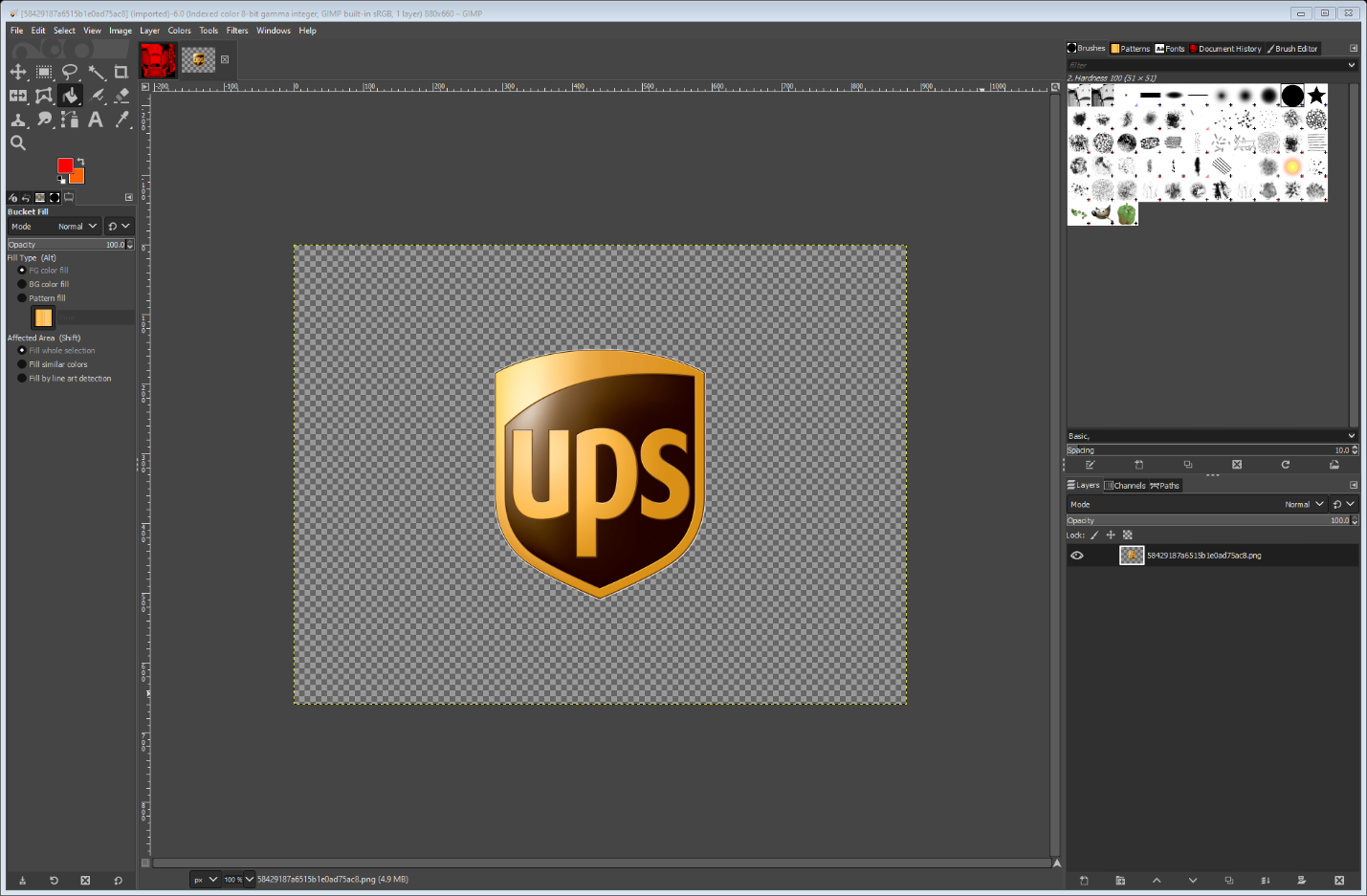Viewport: 1367px width, 896px height.
Task: Swap foreground and background colors
Action: tap(80, 162)
